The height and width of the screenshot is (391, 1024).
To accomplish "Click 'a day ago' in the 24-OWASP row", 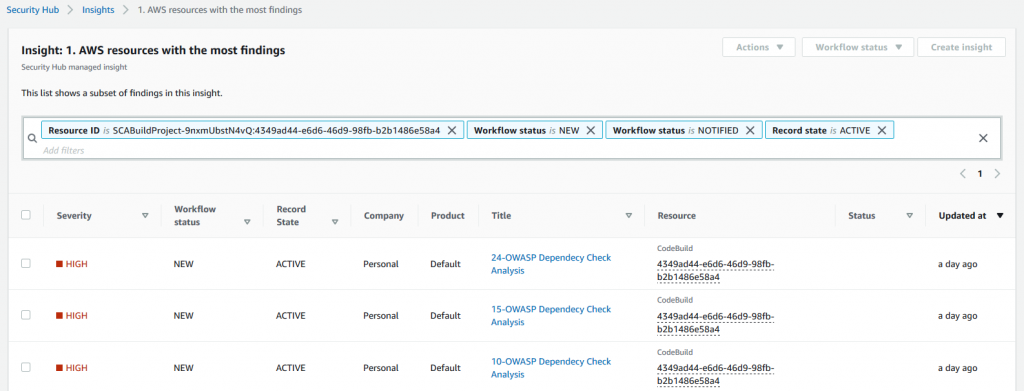I will tap(957, 264).
